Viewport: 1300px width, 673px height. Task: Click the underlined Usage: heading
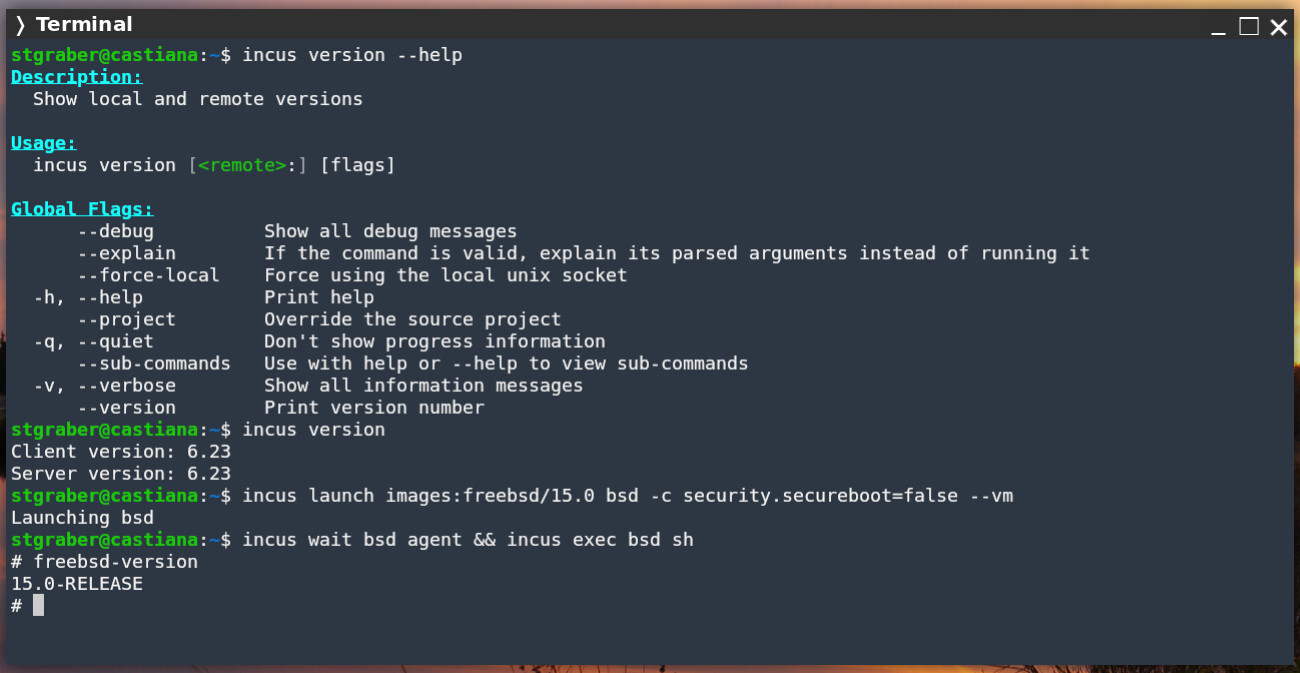tap(43, 143)
